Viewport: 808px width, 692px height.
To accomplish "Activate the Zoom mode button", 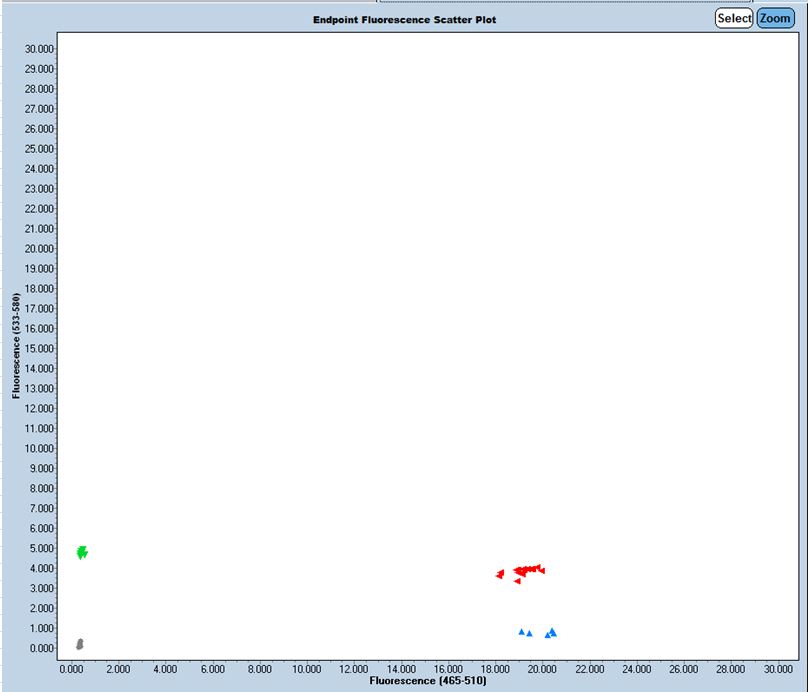I will coord(775,18).
